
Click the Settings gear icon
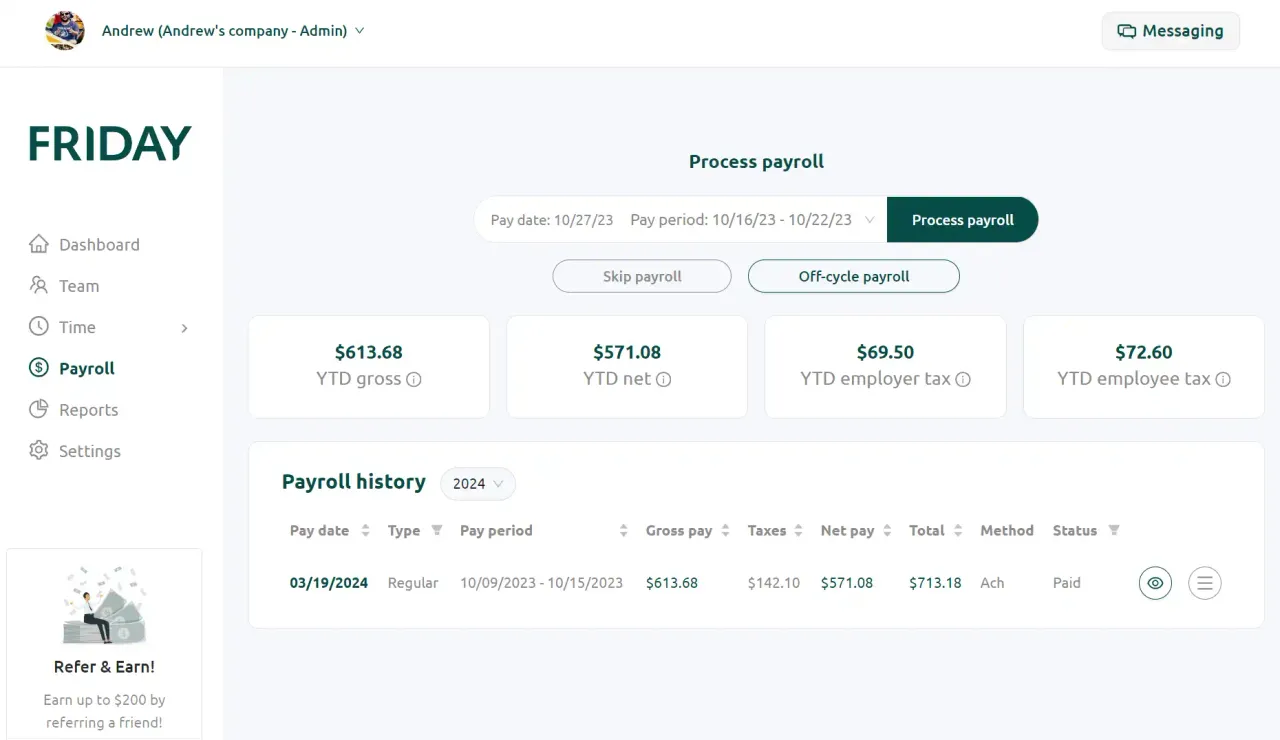[39, 450]
